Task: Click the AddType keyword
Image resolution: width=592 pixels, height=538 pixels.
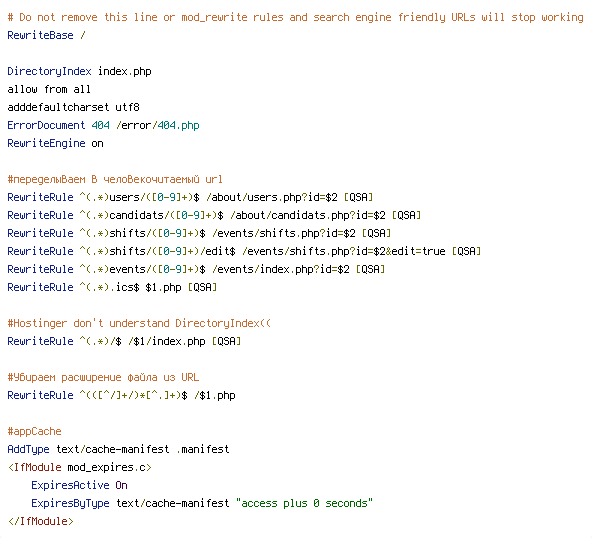Action: click(28, 449)
